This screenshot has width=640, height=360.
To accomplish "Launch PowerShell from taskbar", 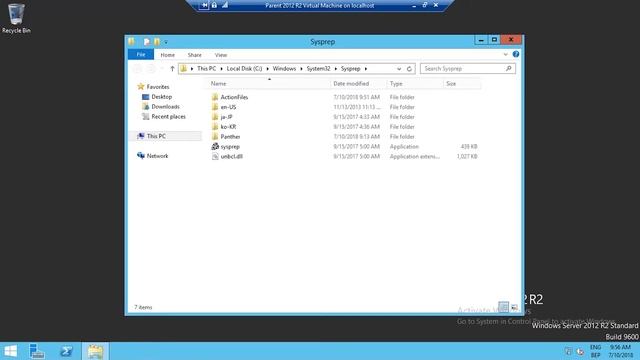I will (66, 351).
